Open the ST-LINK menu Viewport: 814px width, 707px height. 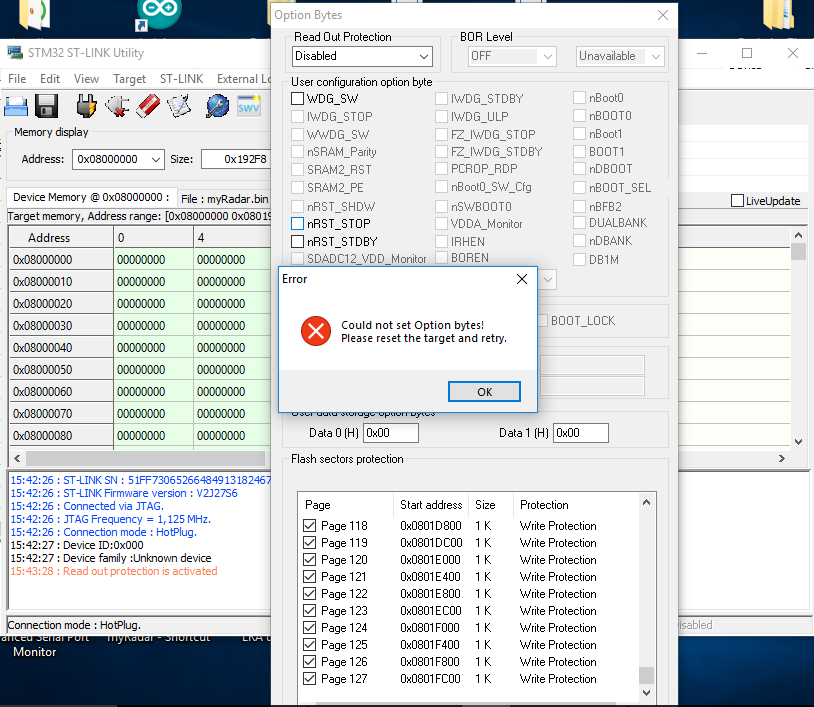coord(181,79)
